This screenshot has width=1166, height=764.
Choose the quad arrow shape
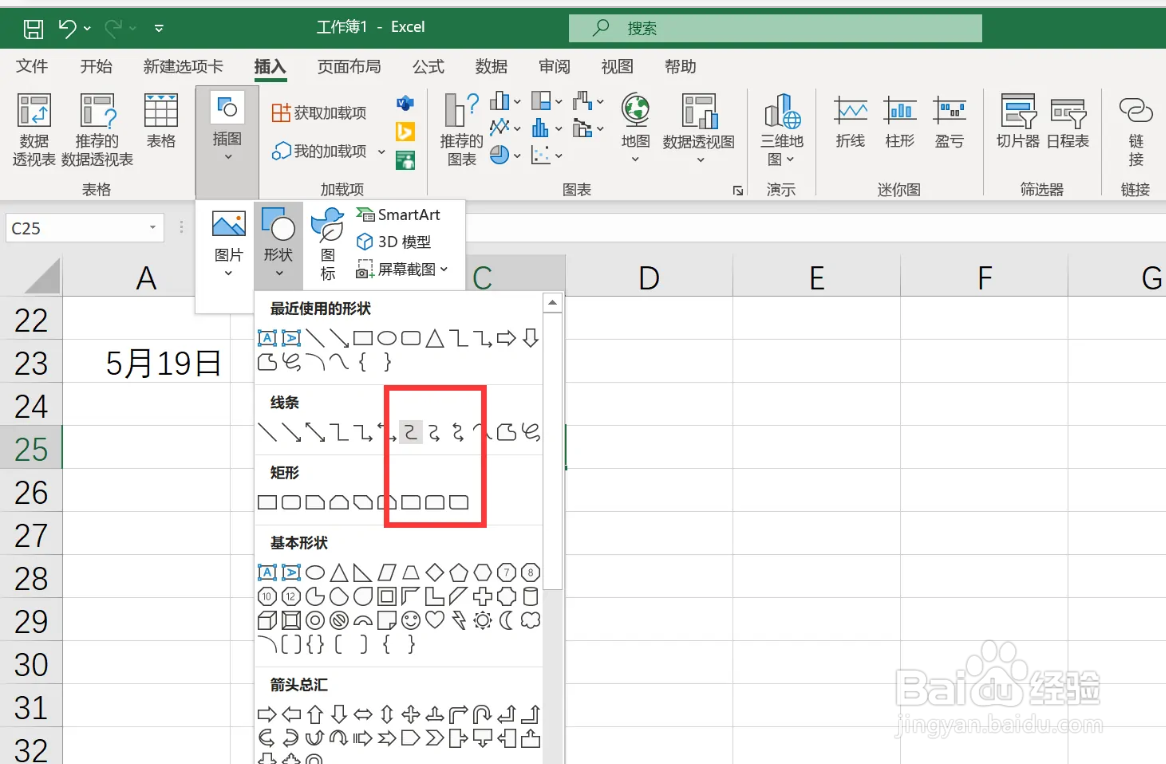coord(410,715)
